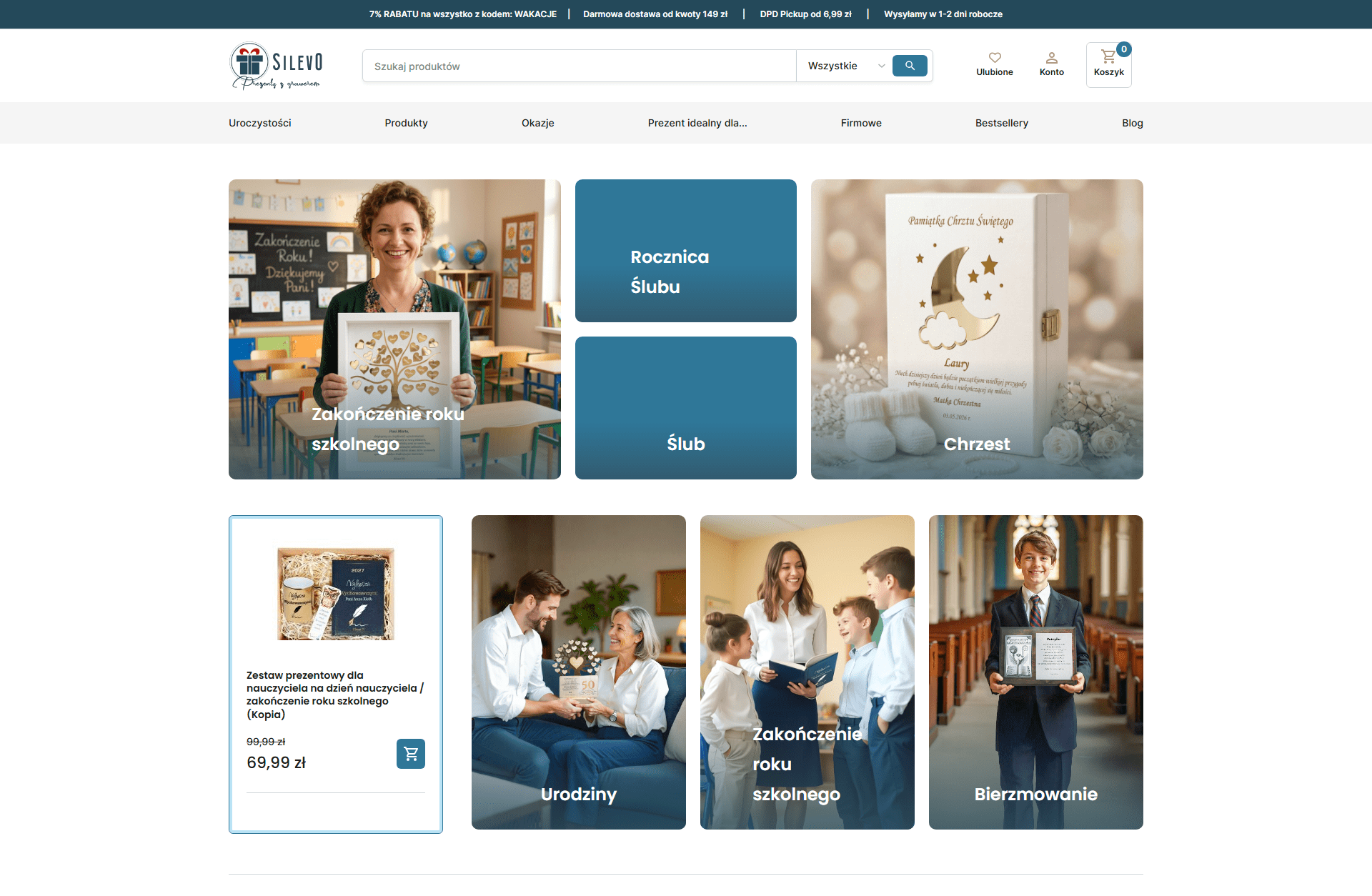Open the shopping cart icon
The image size is (1372, 896).
click(x=1108, y=56)
